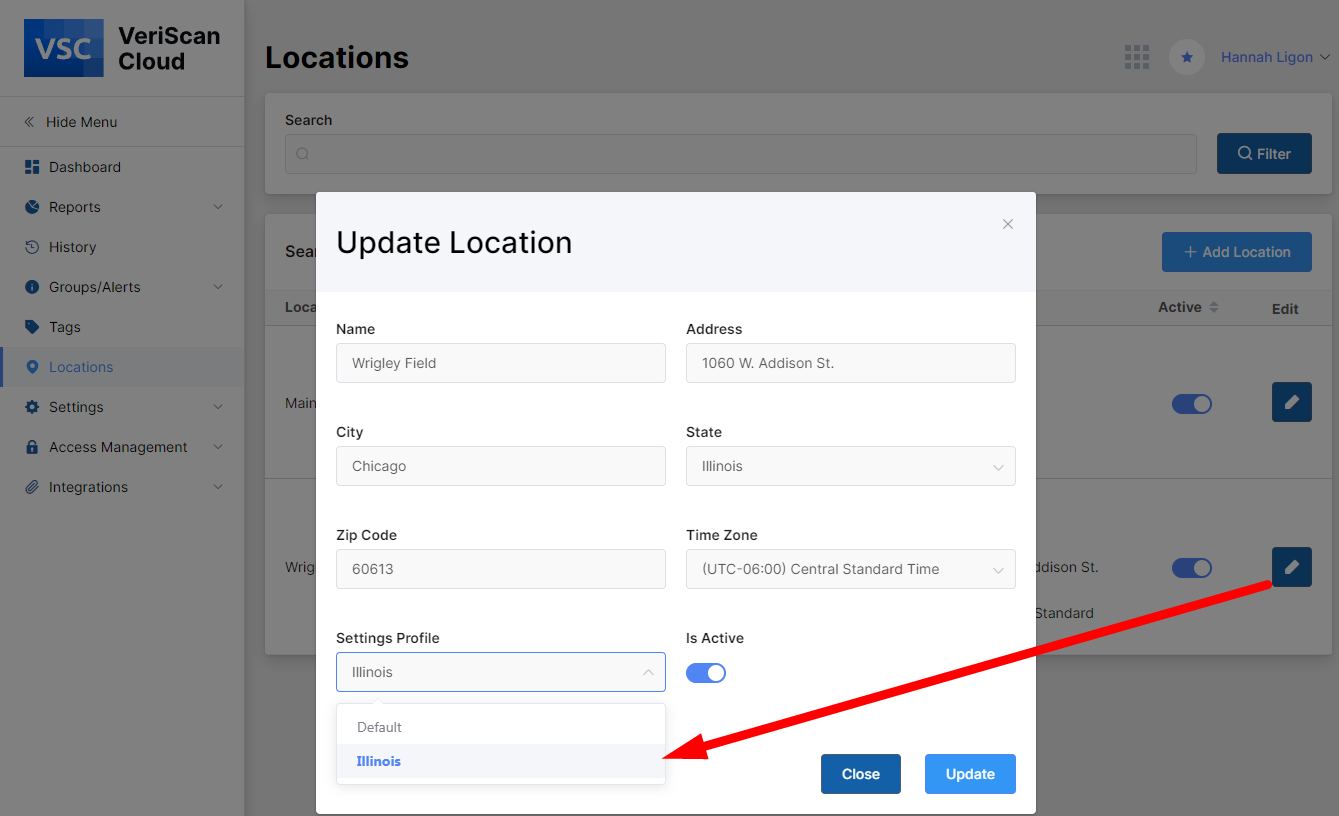This screenshot has height=816, width=1339.
Task: Click Hide Menu link
Action: coord(81,122)
